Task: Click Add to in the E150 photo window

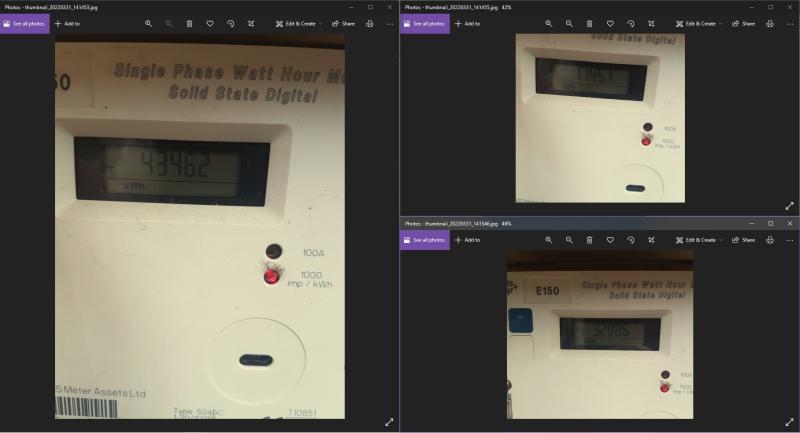Action: [467, 240]
